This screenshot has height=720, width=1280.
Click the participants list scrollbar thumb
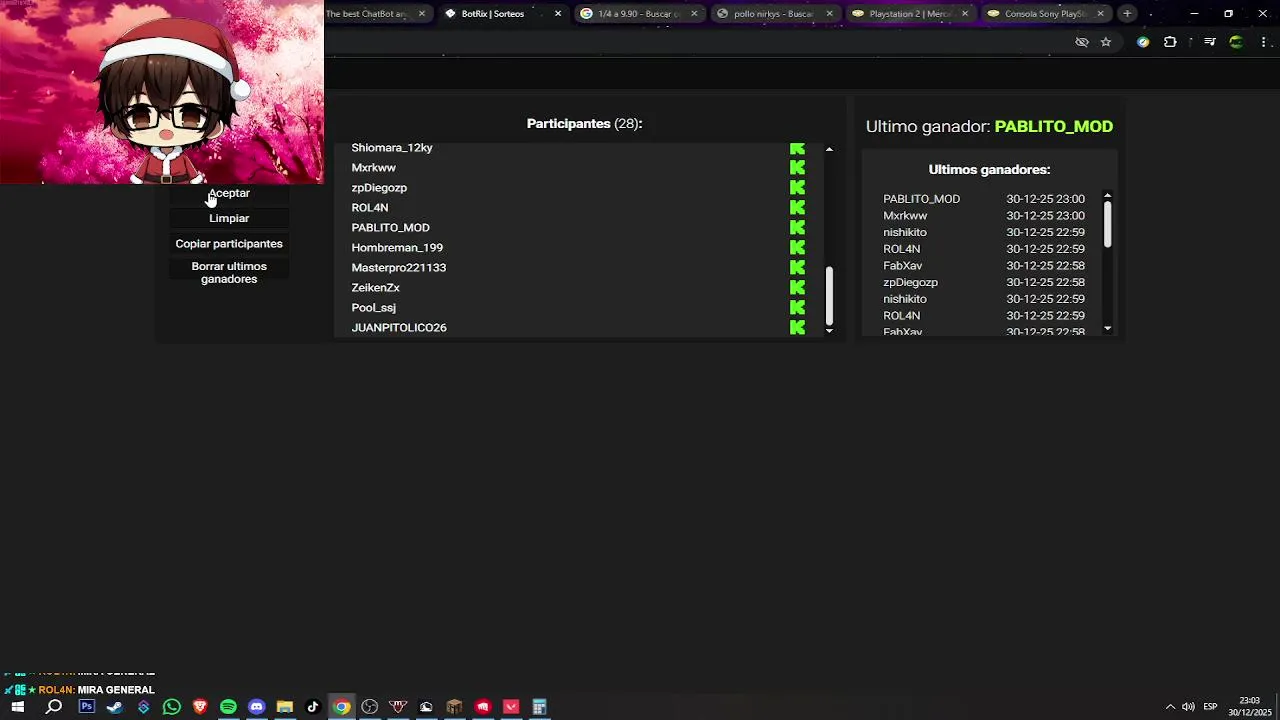click(x=829, y=295)
